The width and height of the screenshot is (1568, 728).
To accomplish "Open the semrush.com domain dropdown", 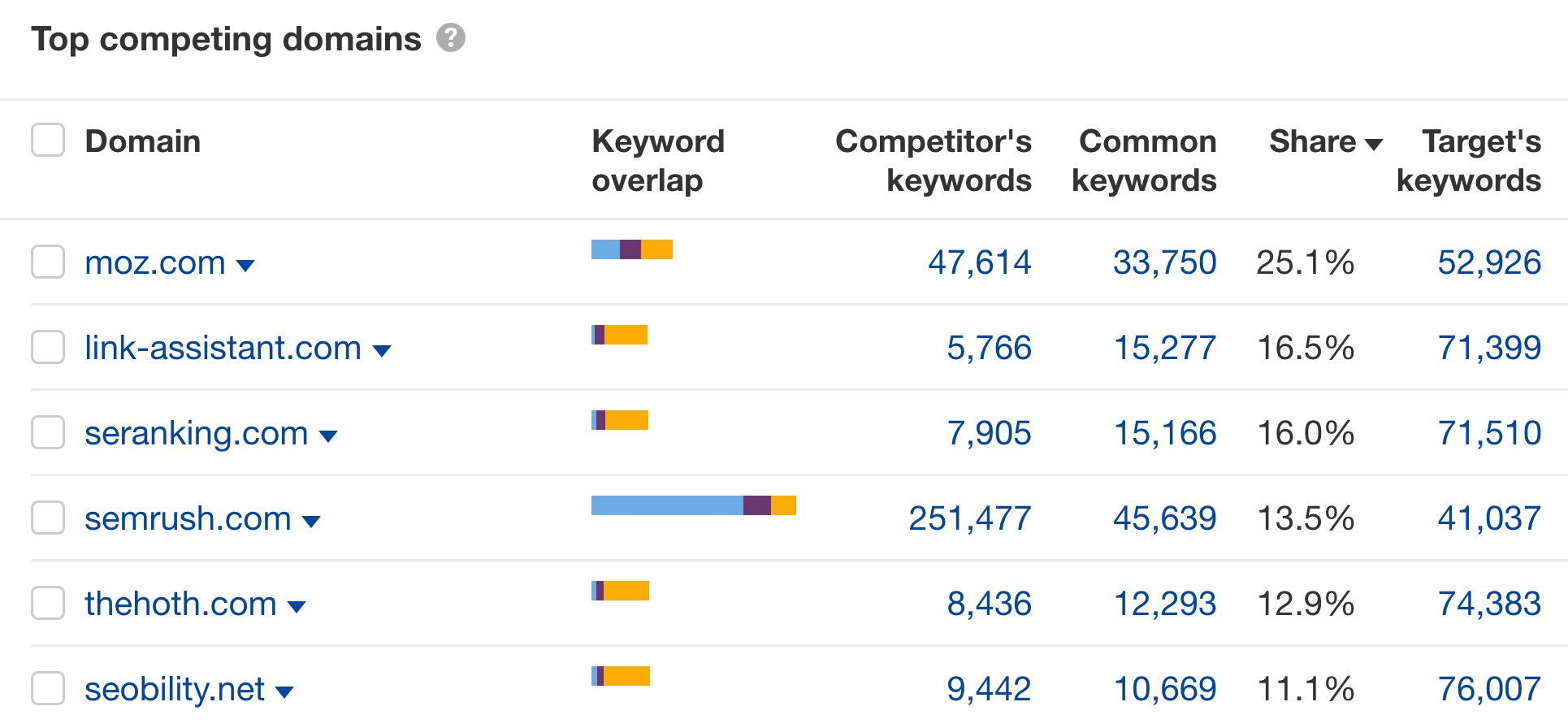I will point(312,521).
